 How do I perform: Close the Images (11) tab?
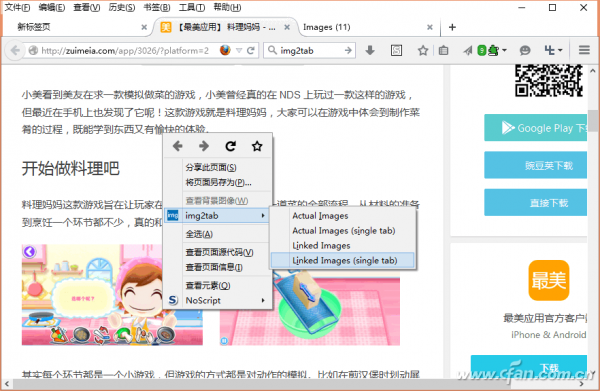[430, 27]
